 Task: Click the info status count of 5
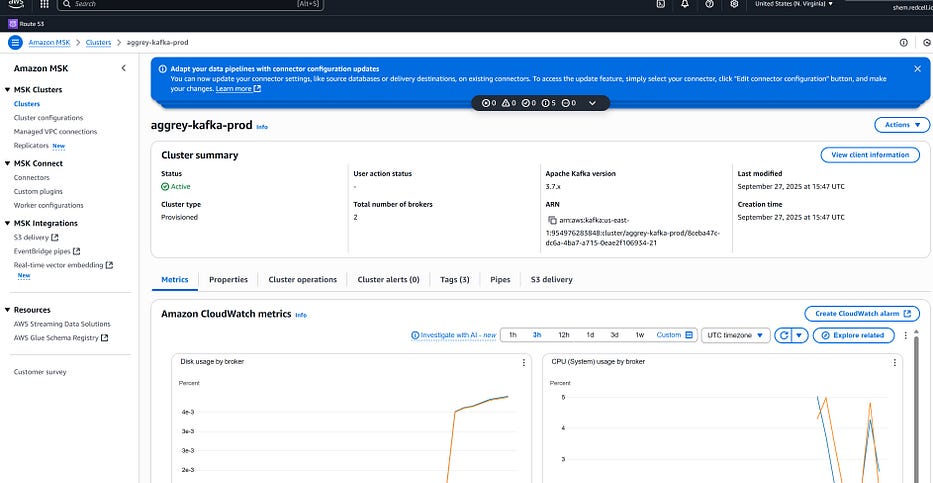tap(549, 103)
